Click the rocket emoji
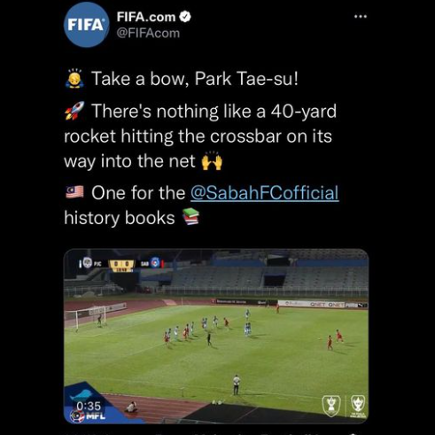 (x=75, y=111)
